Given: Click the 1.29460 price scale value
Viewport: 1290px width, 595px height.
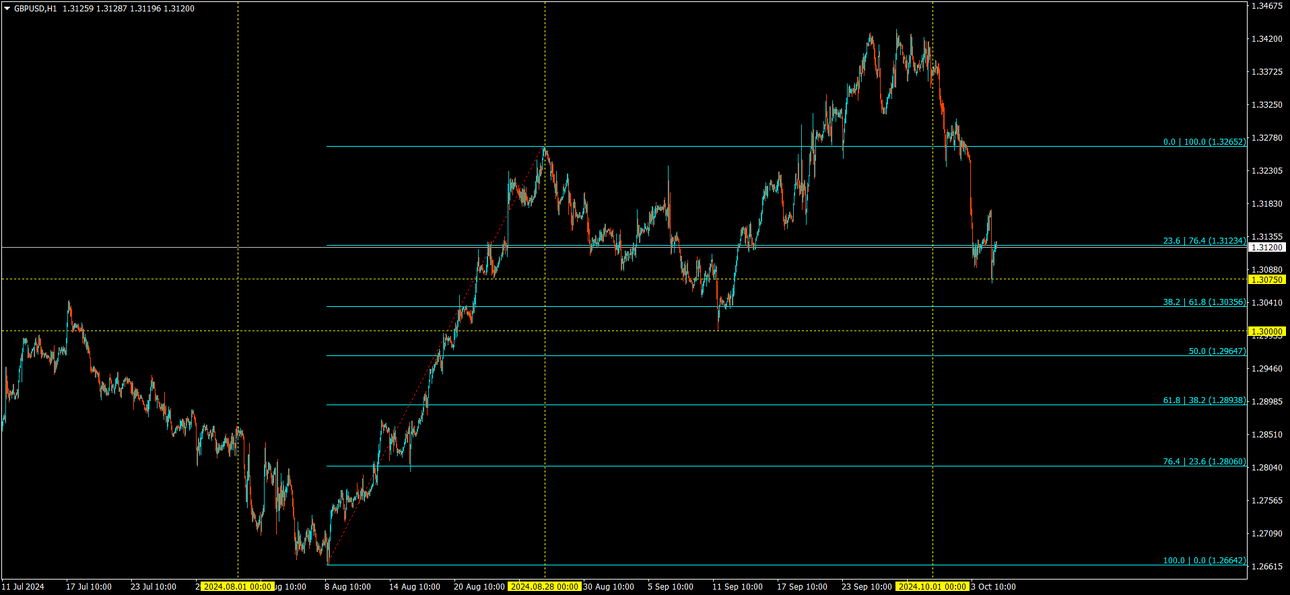Looking at the screenshot, I should (1267, 368).
